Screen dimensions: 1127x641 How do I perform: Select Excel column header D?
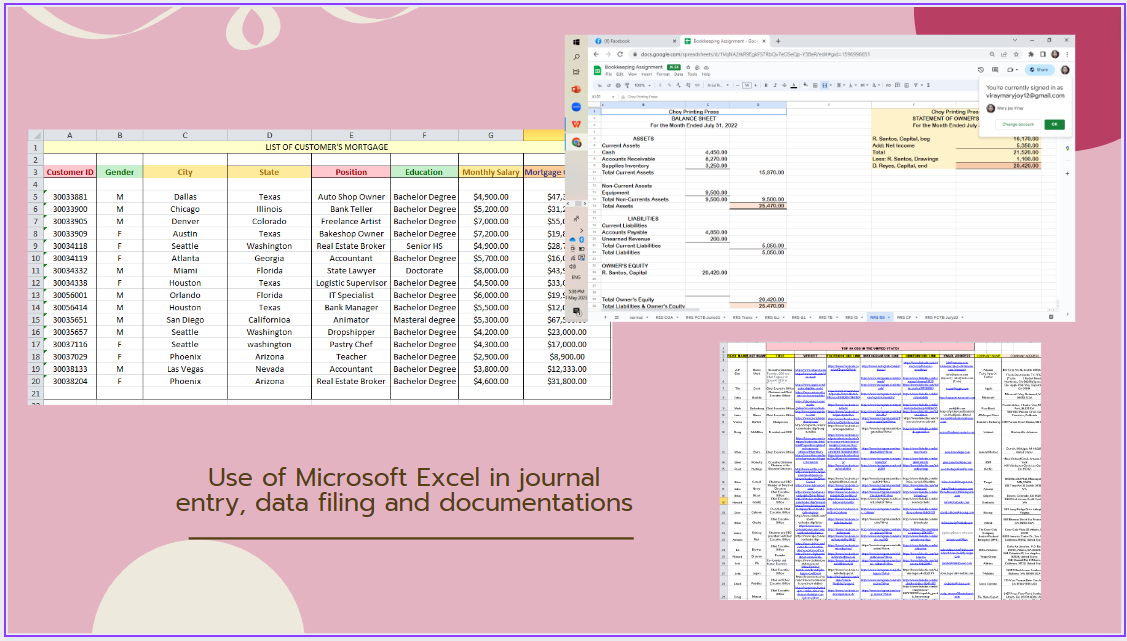(270, 134)
